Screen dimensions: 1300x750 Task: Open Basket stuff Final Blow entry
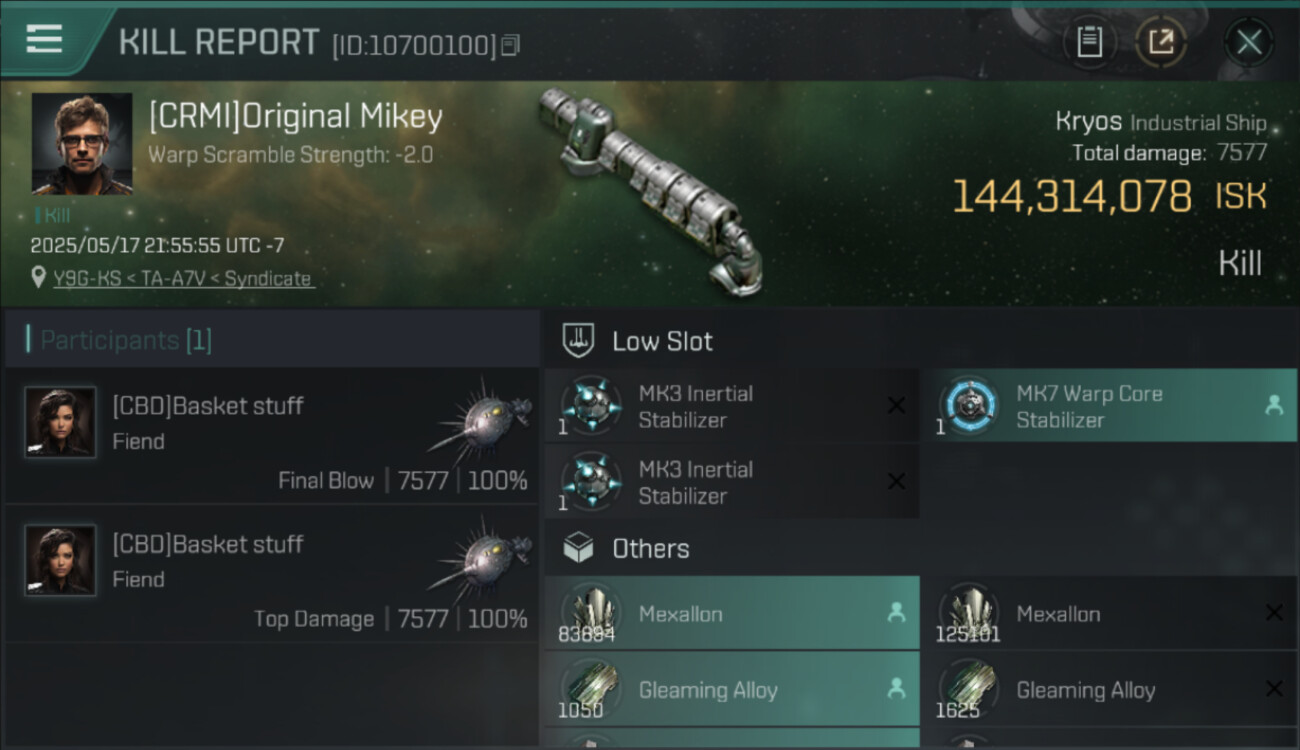tap(272, 435)
